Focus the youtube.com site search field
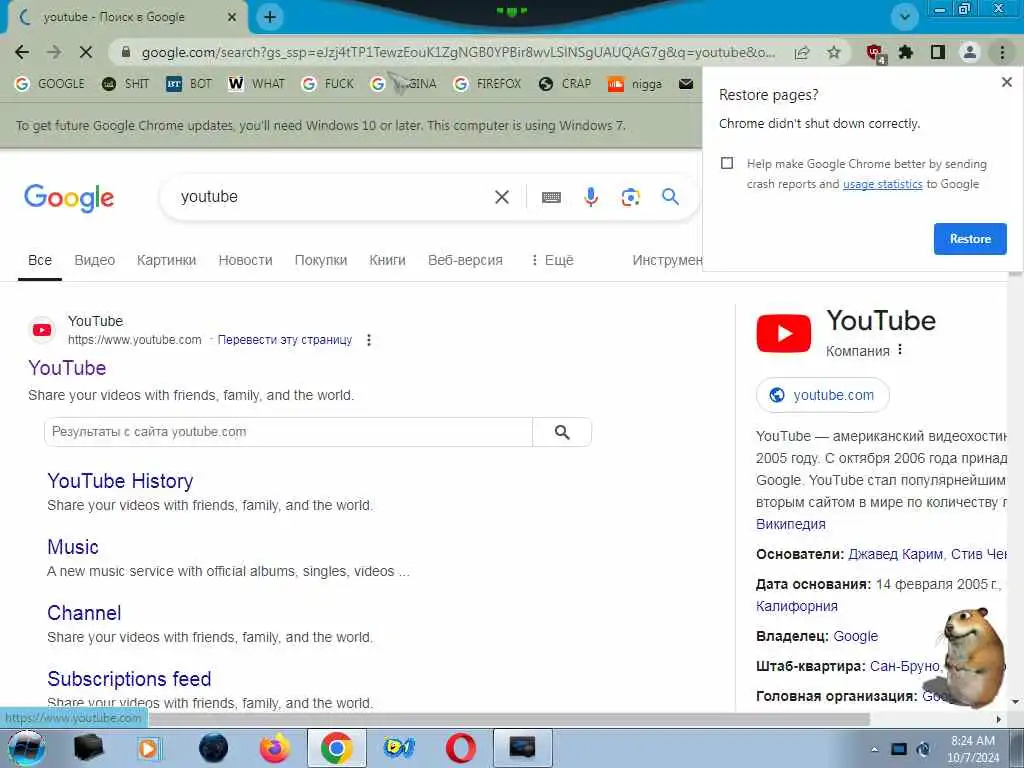This screenshot has height=768, width=1024. [x=289, y=432]
